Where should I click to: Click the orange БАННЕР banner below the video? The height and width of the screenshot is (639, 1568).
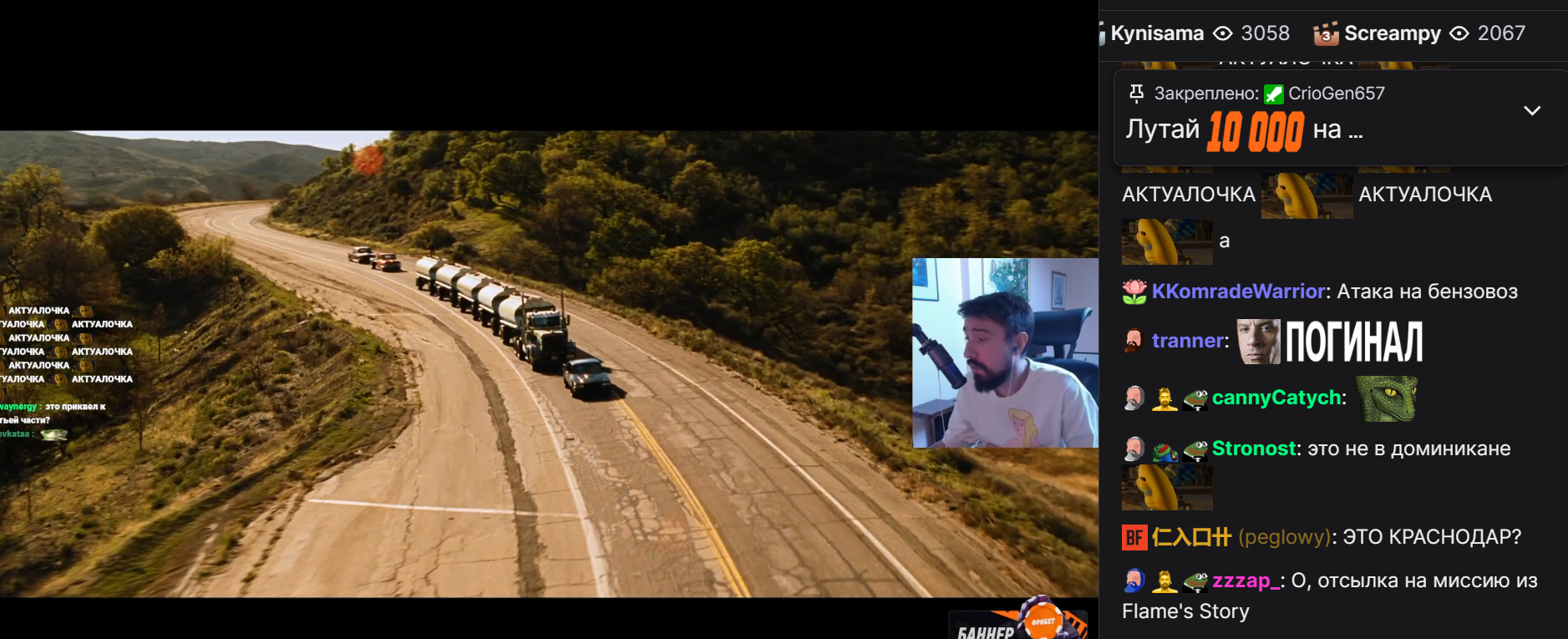point(1018,618)
